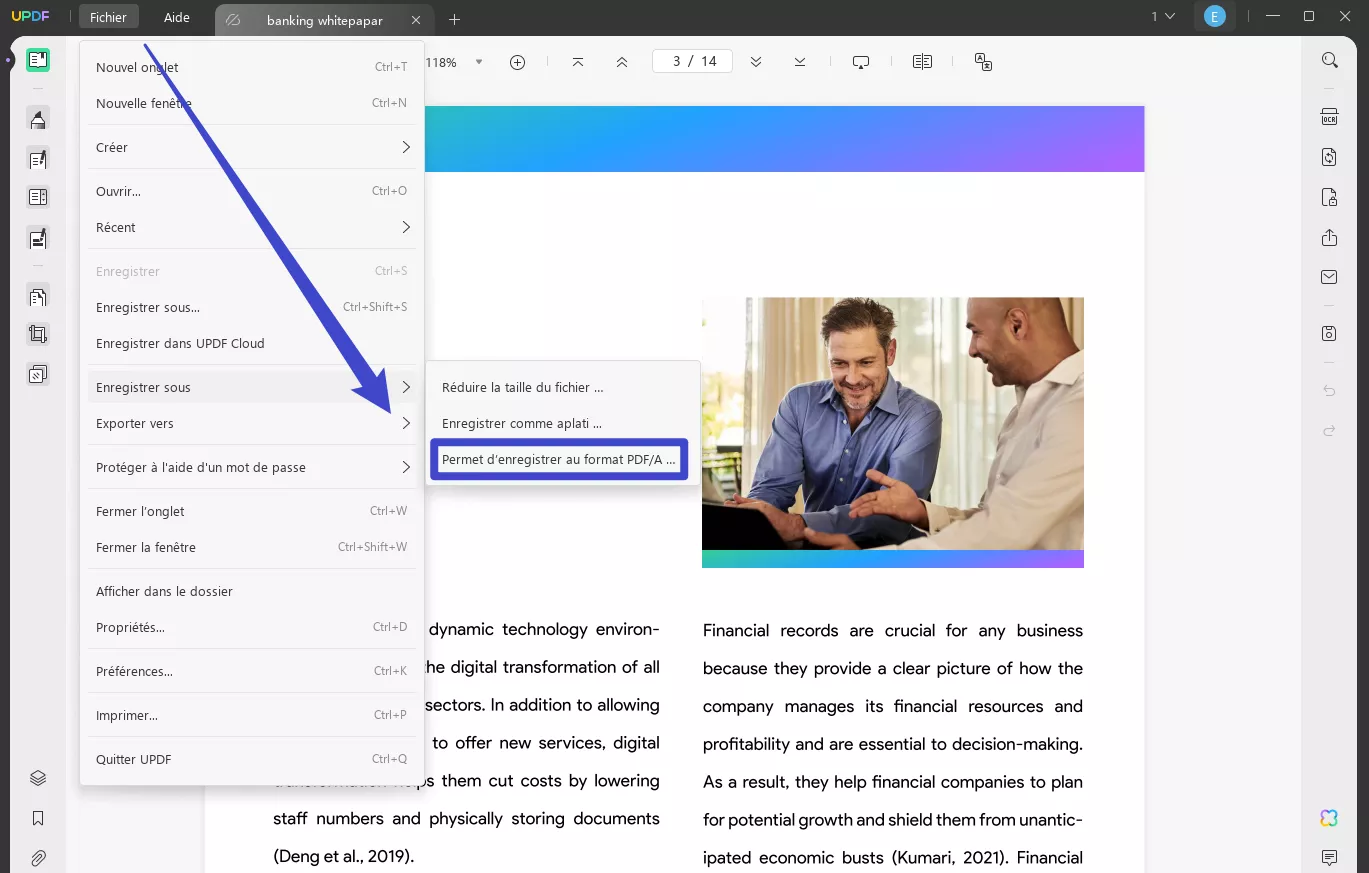The width and height of the screenshot is (1369, 873).
Task: Undo the last action
Action: click(x=1330, y=390)
